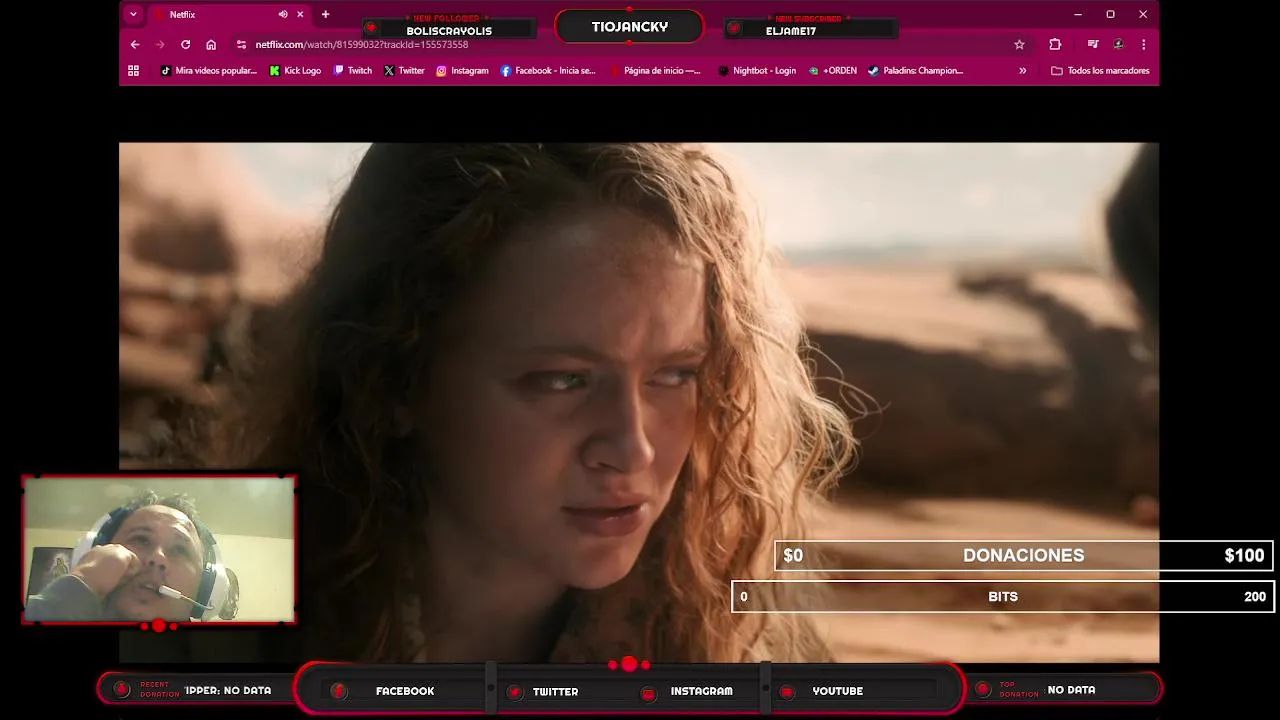Image resolution: width=1280 pixels, height=720 pixels.
Task: Close the Netflix tab
Action: point(300,15)
